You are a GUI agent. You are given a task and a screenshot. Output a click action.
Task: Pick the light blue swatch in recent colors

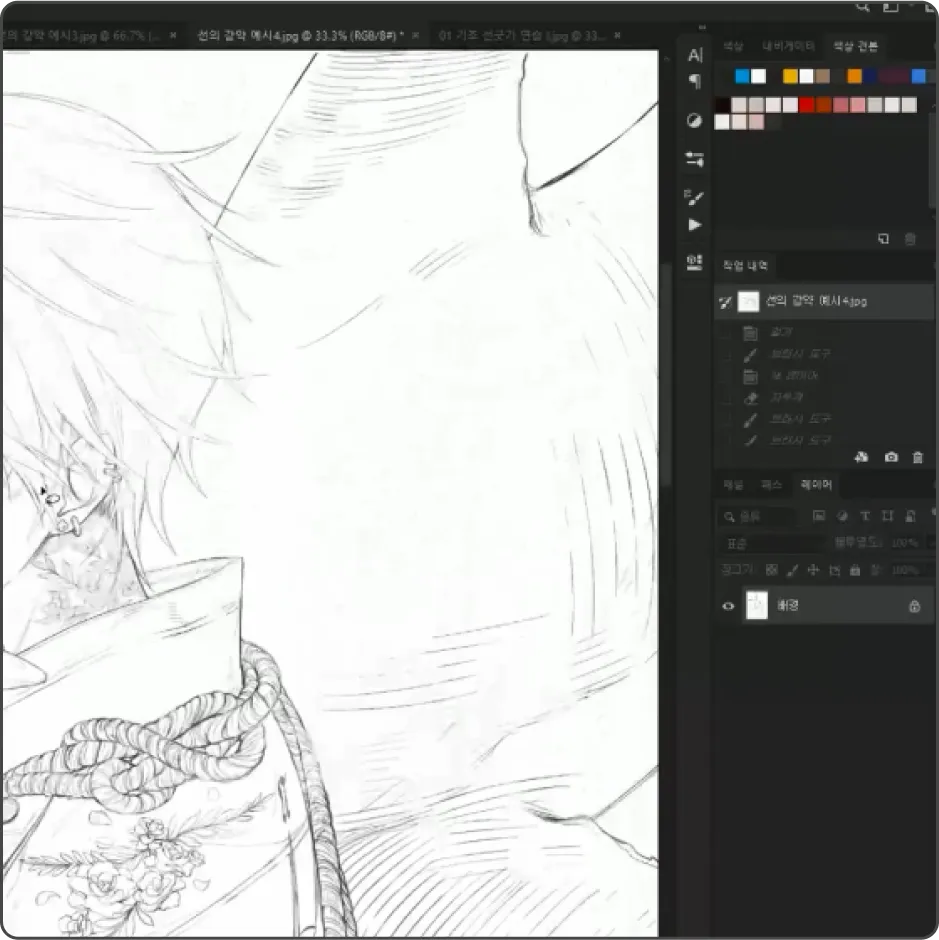[x=742, y=76]
